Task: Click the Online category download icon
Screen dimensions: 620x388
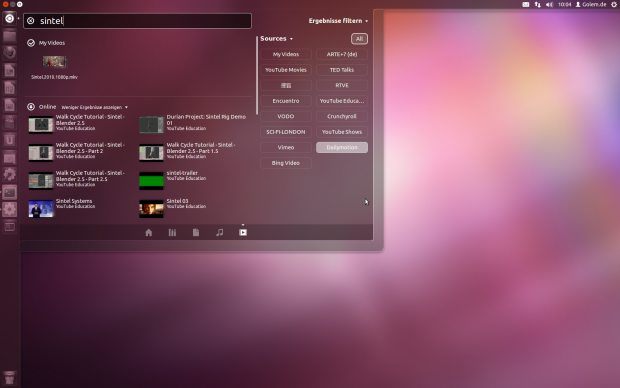Action: 31,107
